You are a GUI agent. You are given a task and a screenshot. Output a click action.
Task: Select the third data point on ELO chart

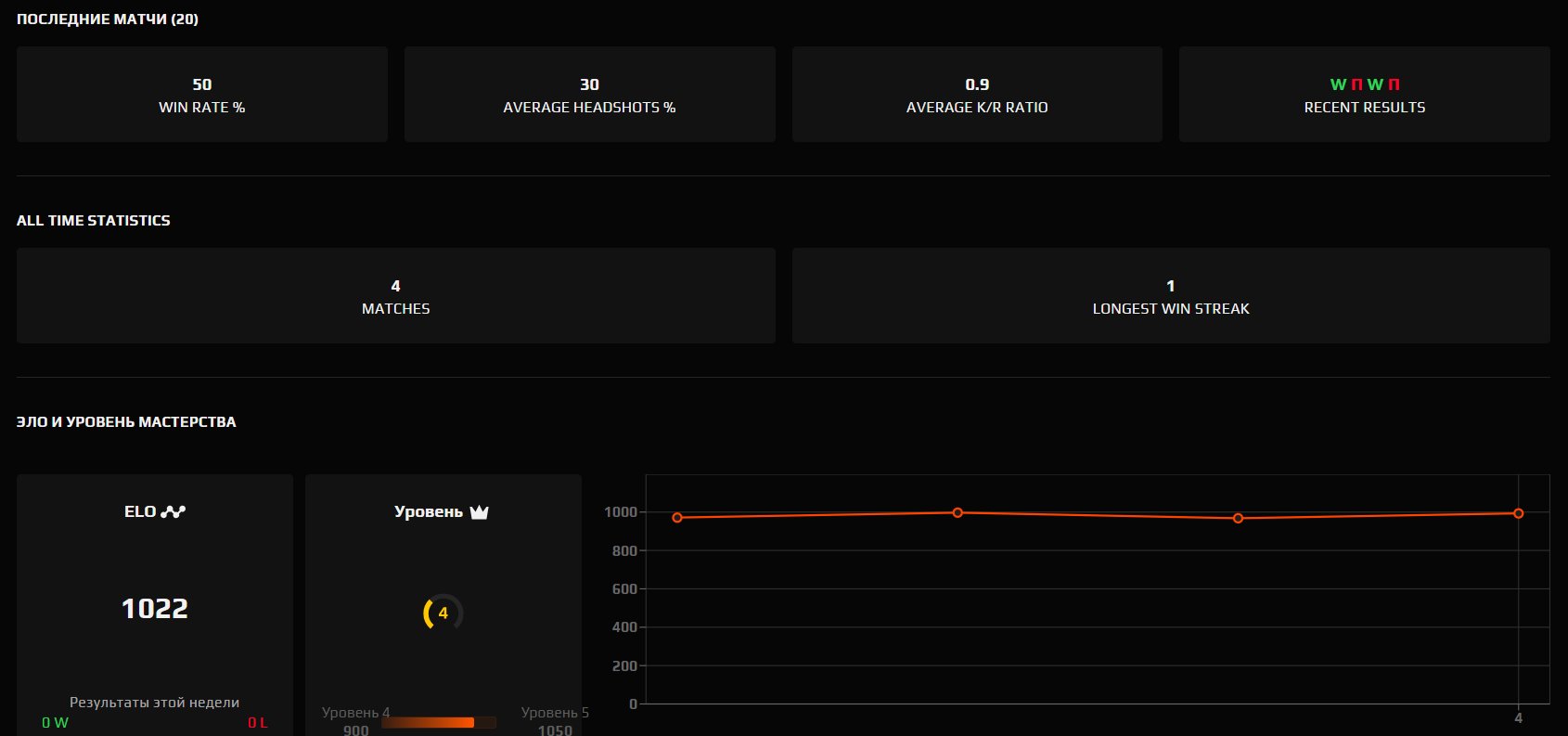click(x=1238, y=519)
